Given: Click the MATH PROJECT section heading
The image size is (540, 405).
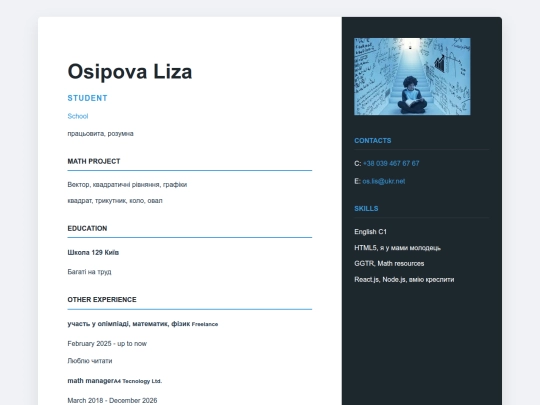Looking at the screenshot, I should (94, 161).
